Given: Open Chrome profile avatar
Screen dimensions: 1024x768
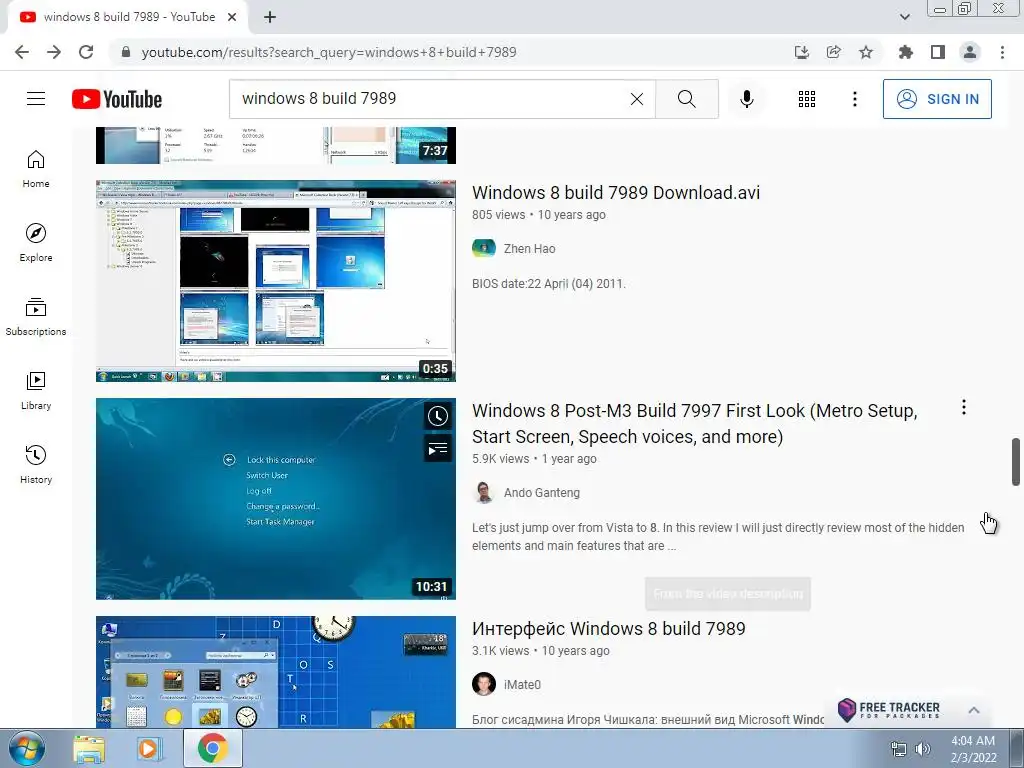Looking at the screenshot, I should pyautogui.click(x=970, y=52).
